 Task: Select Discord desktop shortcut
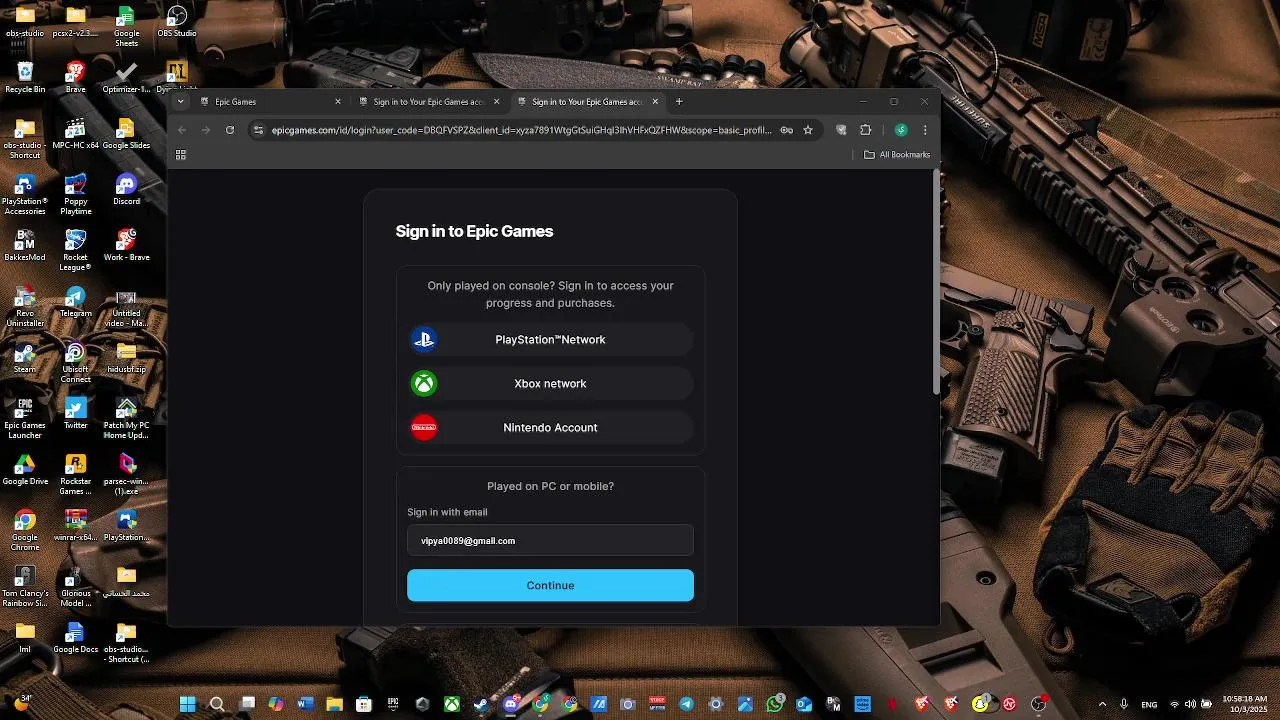point(126,189)
